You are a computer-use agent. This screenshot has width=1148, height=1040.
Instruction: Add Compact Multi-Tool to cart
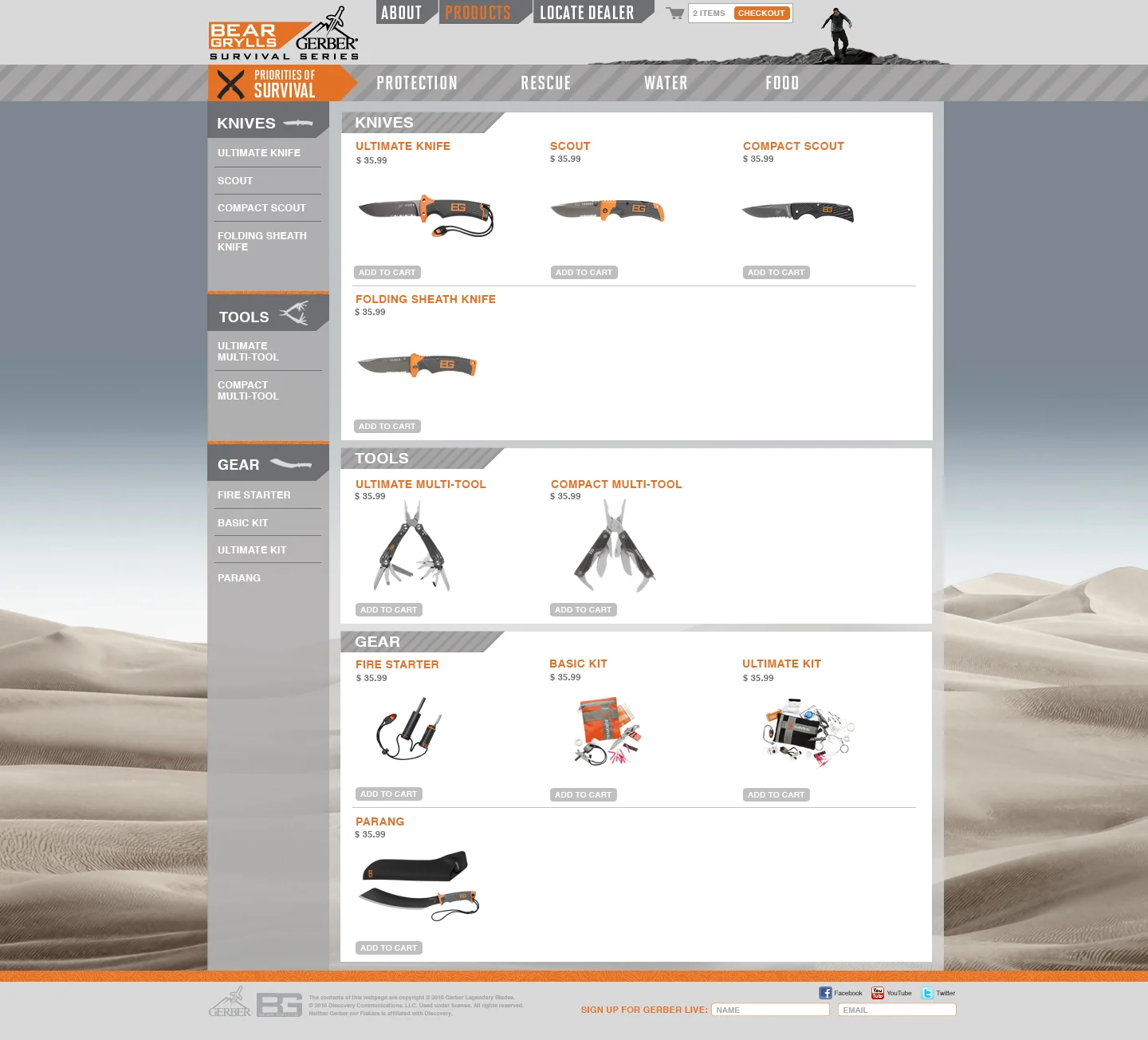(584, 610)
